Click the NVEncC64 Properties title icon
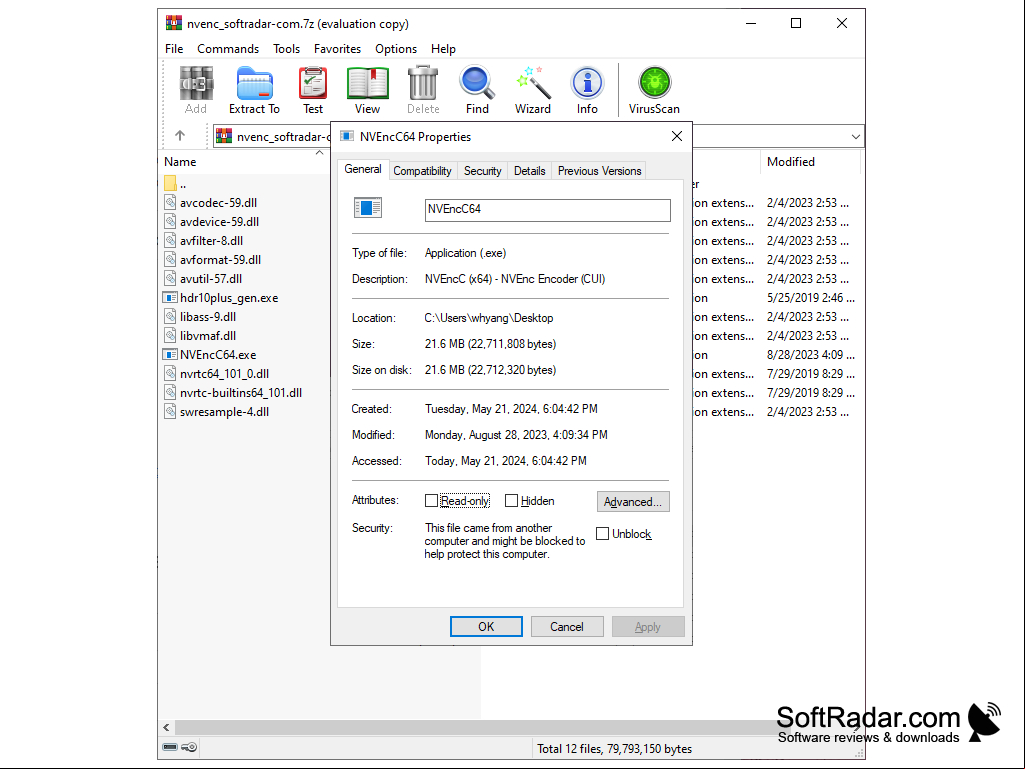The image size is (1025, 769). (347, 136)
